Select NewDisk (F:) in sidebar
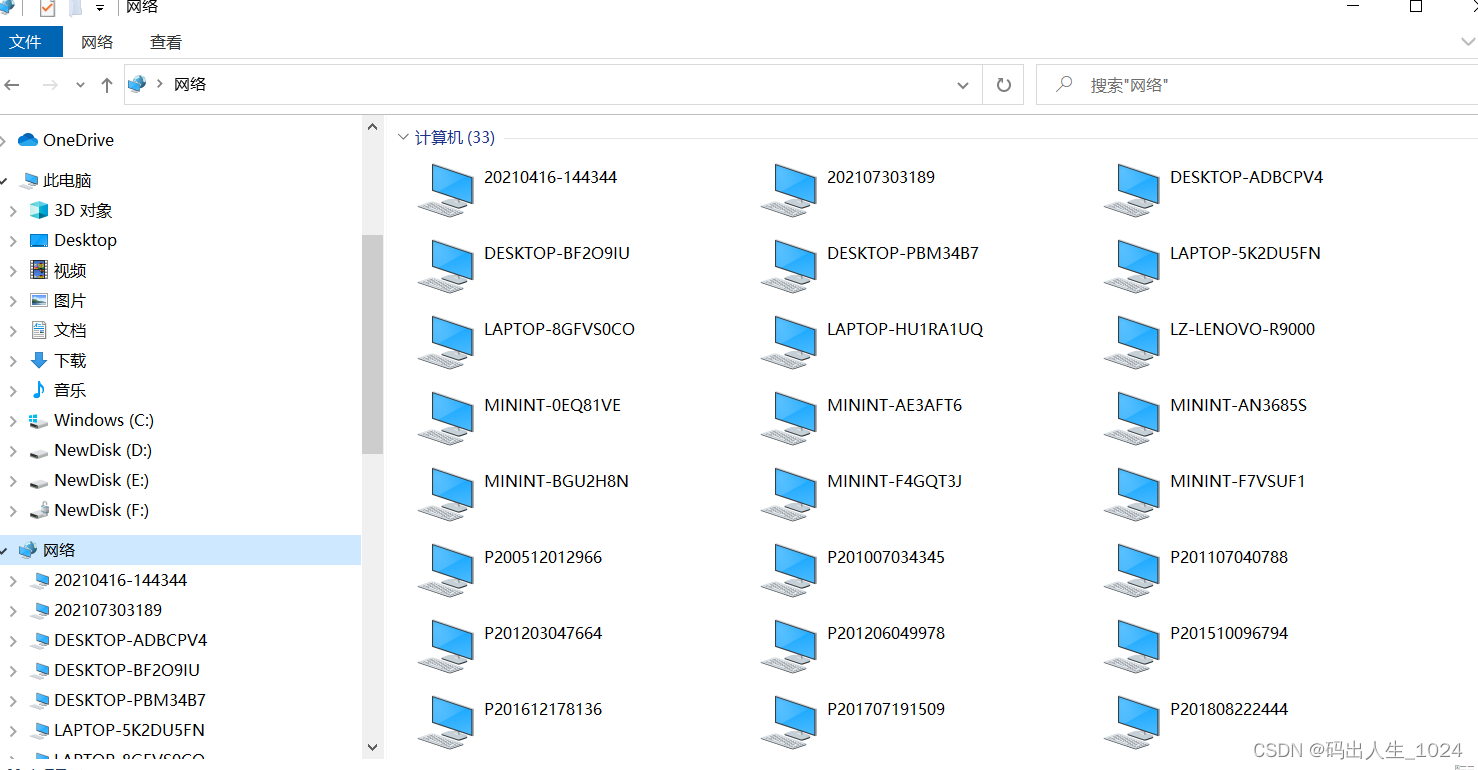 pos(89,511)
